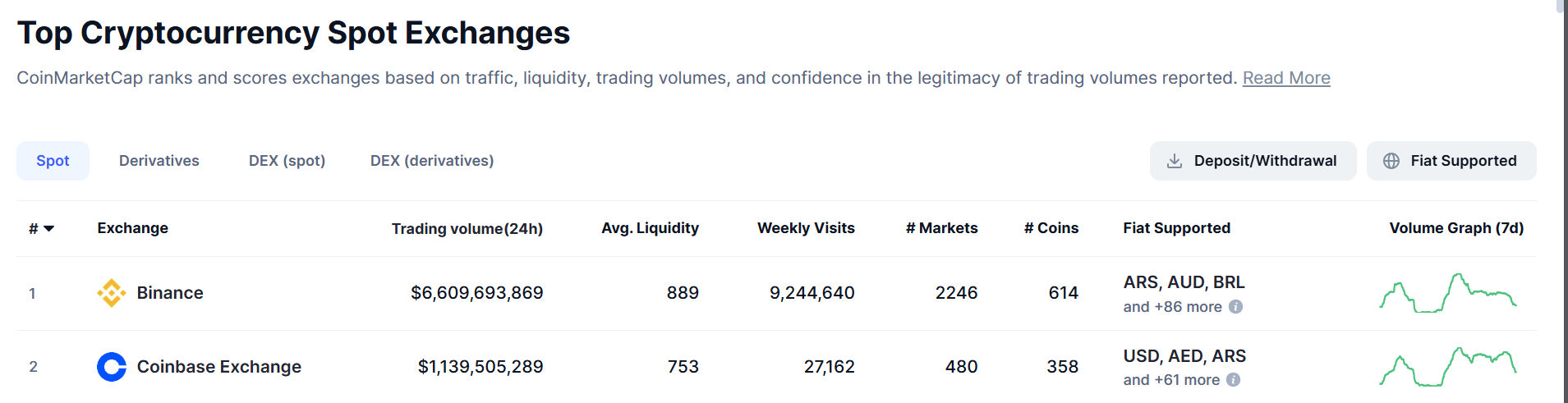
Task: Sort table by Weekly Visits header
Action: pyautogui.click(x=805, y=228)
